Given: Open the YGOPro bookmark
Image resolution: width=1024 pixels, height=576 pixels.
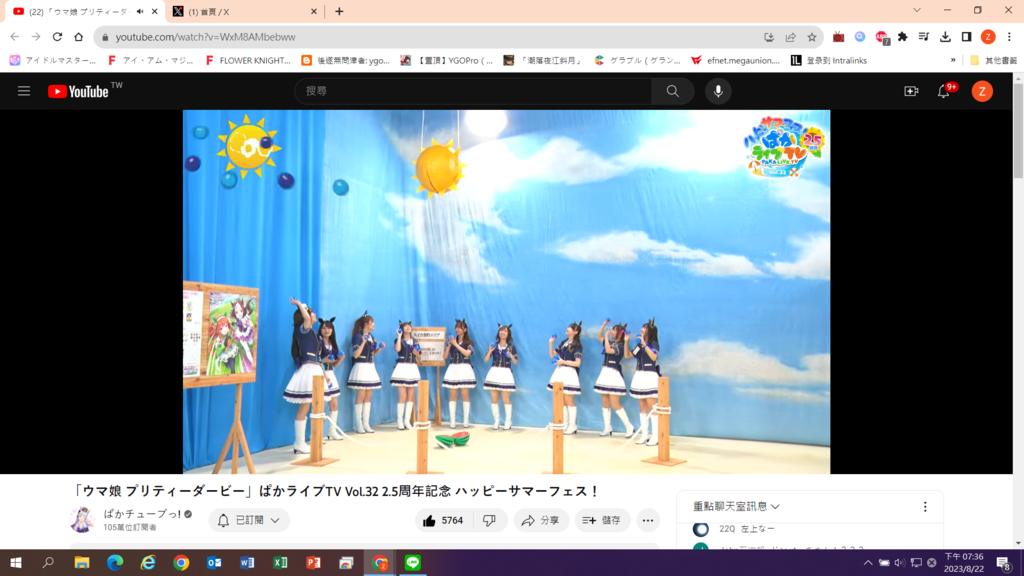Looking at the screenshot, I should pyautogui.click(x=447, y=60).
